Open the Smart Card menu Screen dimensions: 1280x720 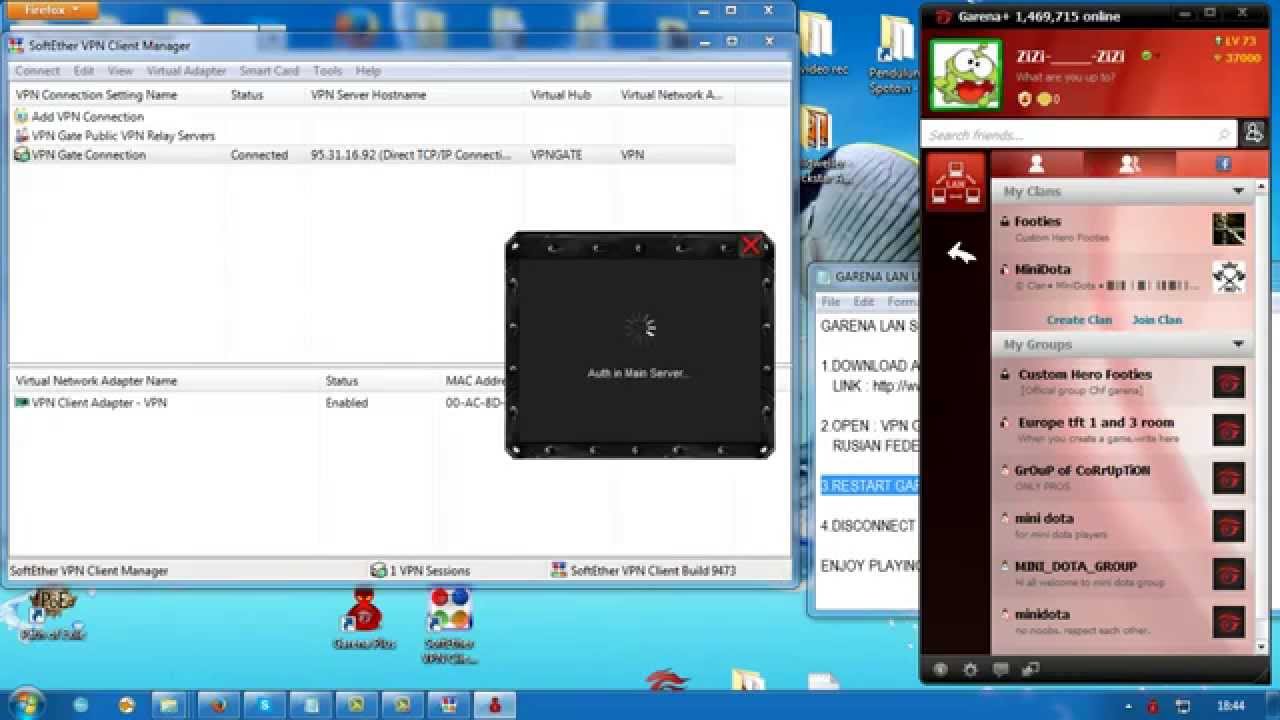pyautogui.click(x=269, y=71)
